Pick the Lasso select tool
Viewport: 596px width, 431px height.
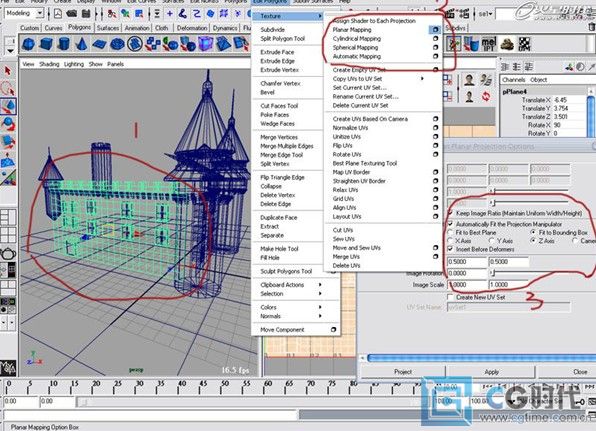(x=8, y=89)
